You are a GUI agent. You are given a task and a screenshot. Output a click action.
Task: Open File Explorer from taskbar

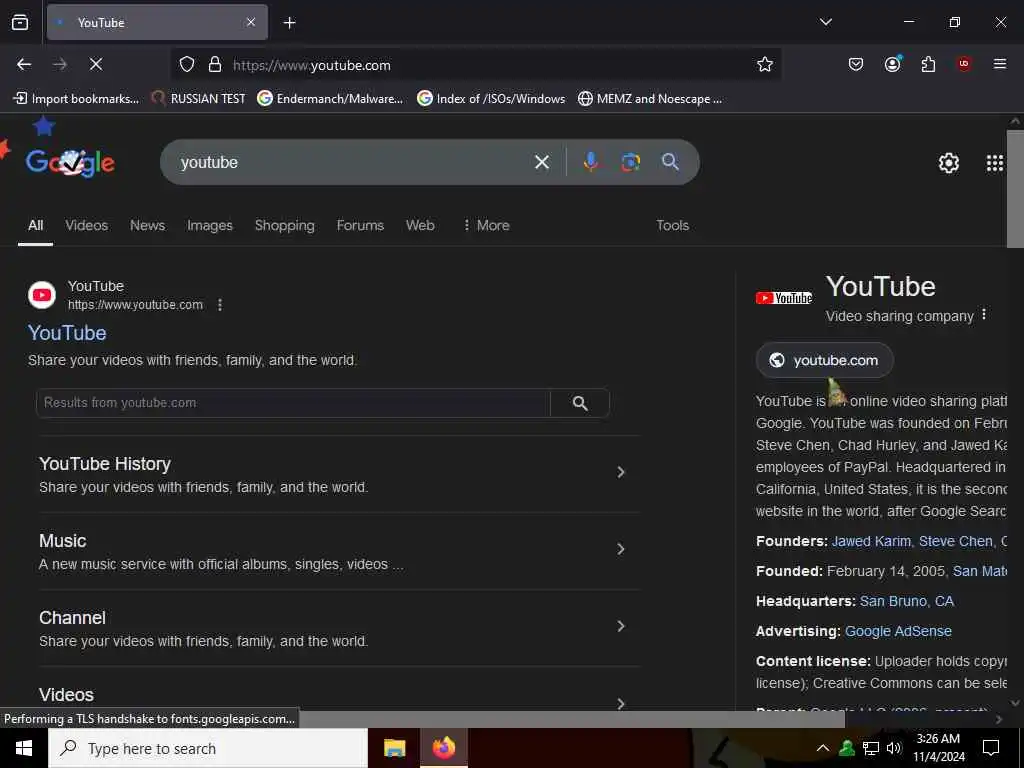[394, 748]
